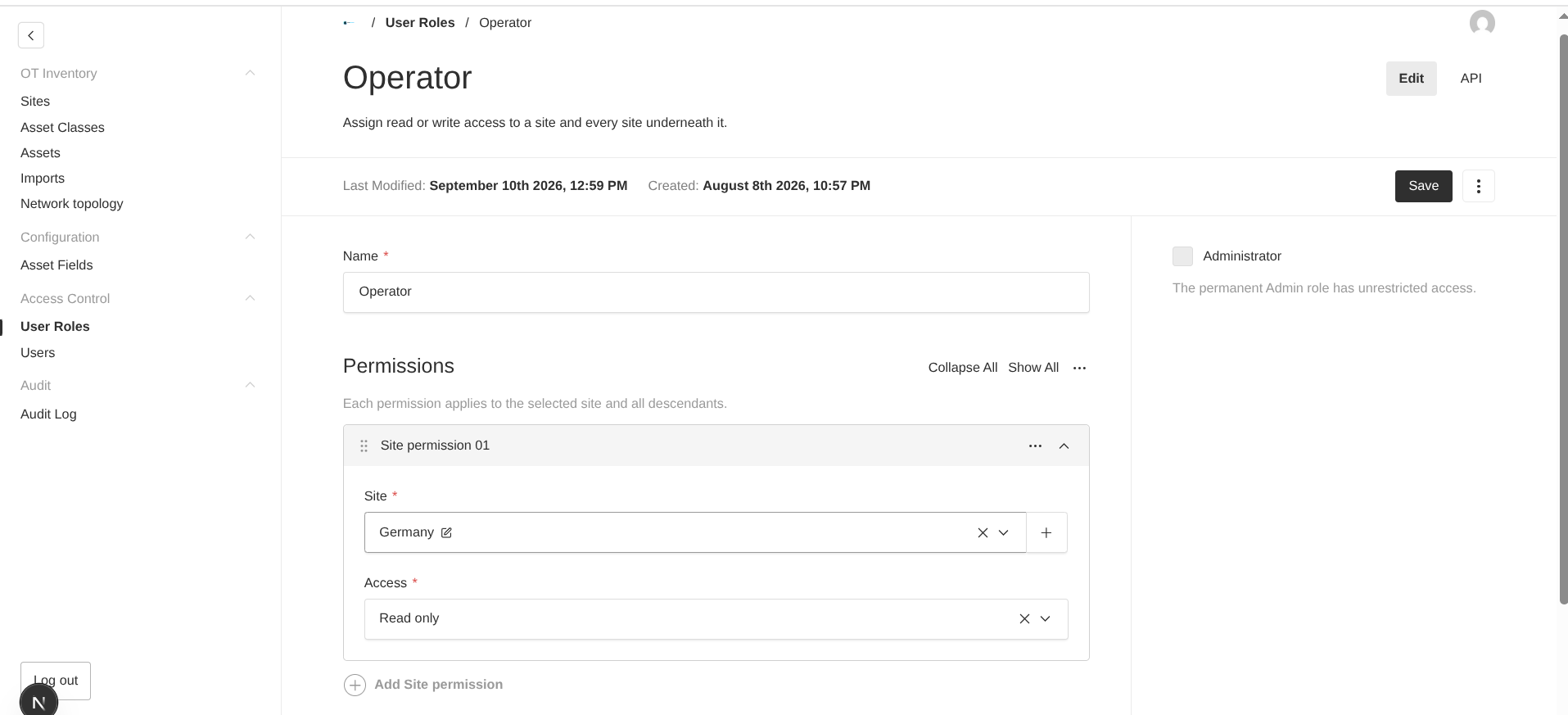Add a new site with plus button
1568x715 pixels.
pyautogui.click(x=1046, y=532)
